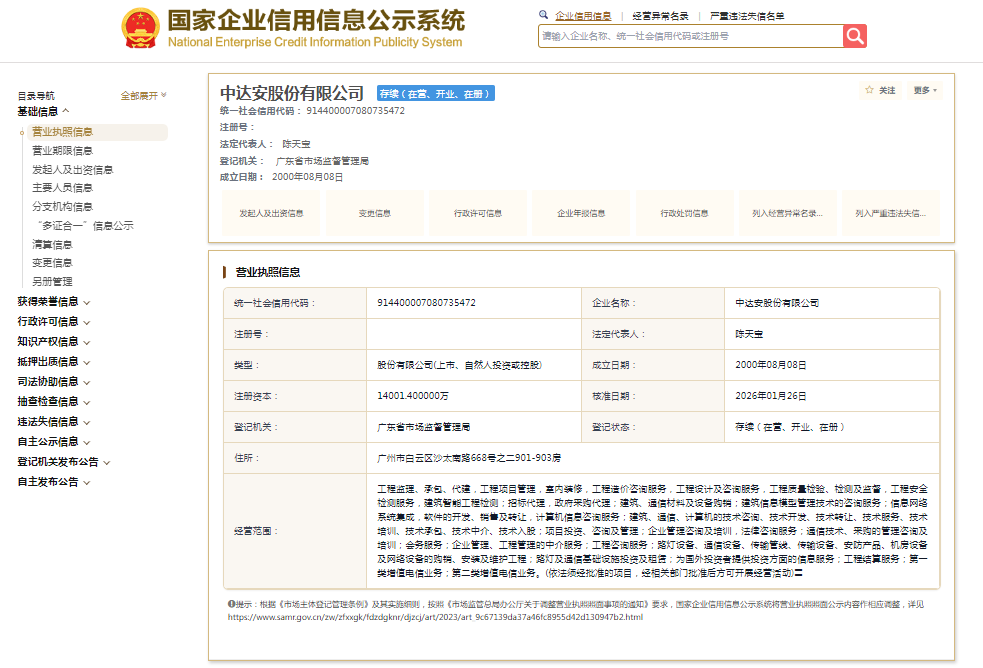Viewport: 983px width, 668px height.
Task: Click the red search magnifier button
Action: [x=854, y=36]
